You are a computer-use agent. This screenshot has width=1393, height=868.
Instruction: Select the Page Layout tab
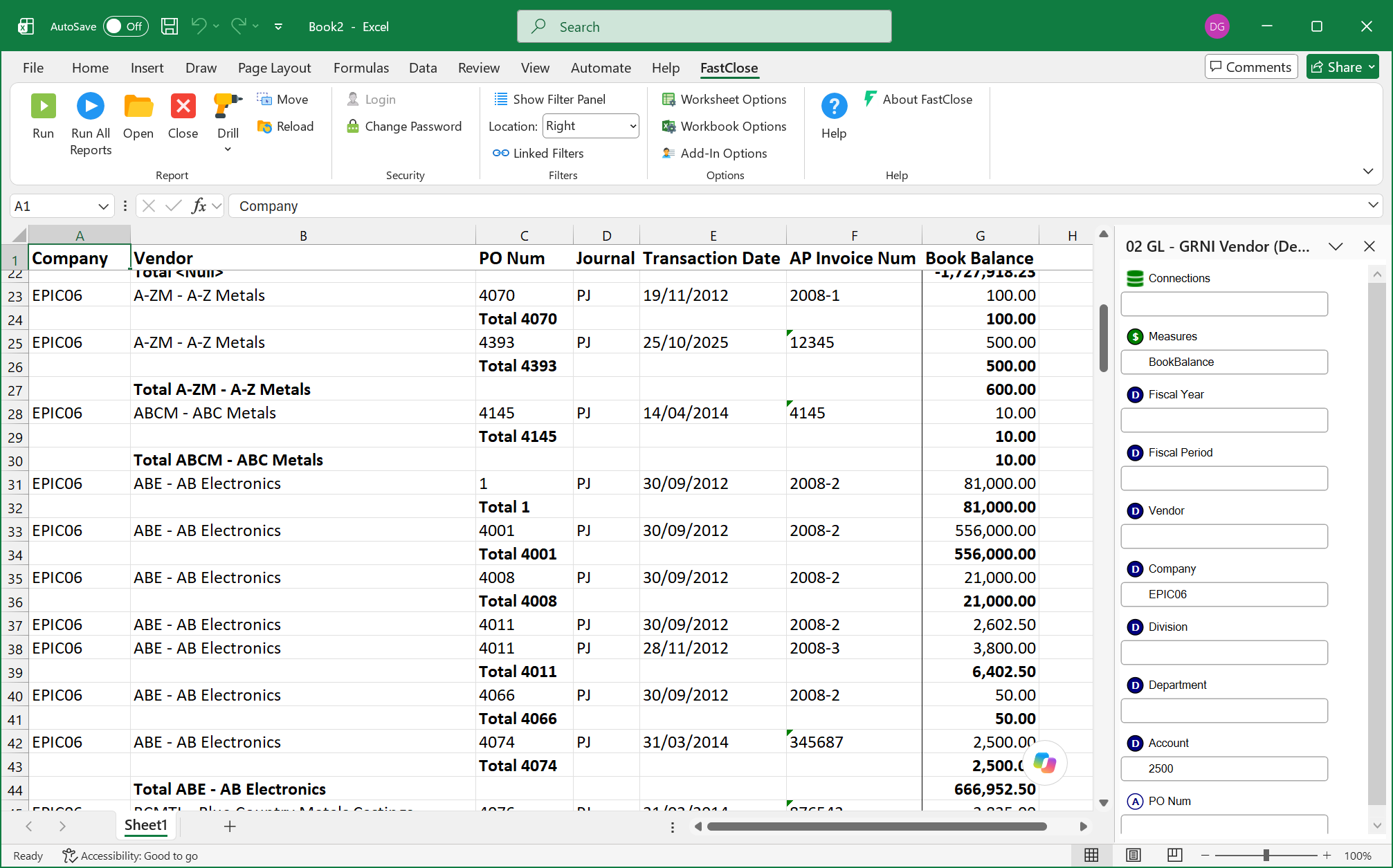point(274,68)
